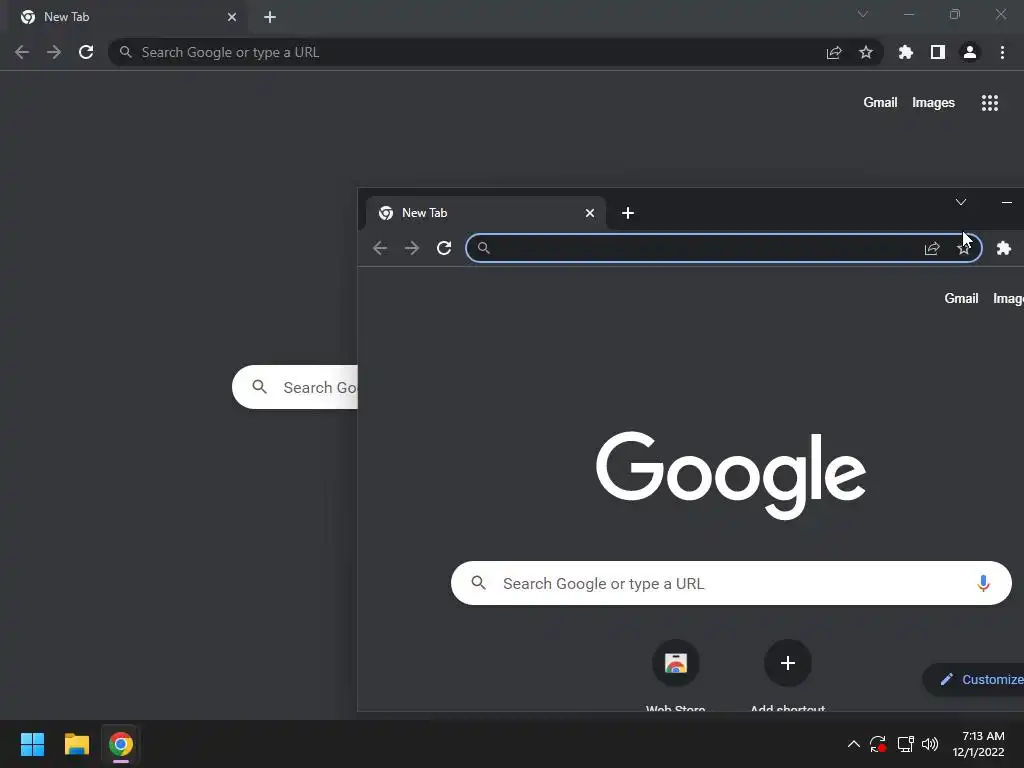The height and width of the screenshot is (768, 1024).
Task: Open profile avatar in back window
Action: [970, 52]
